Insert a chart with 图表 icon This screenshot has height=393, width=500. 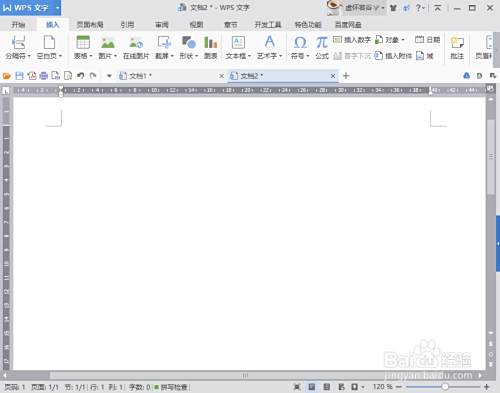(210, 42)
